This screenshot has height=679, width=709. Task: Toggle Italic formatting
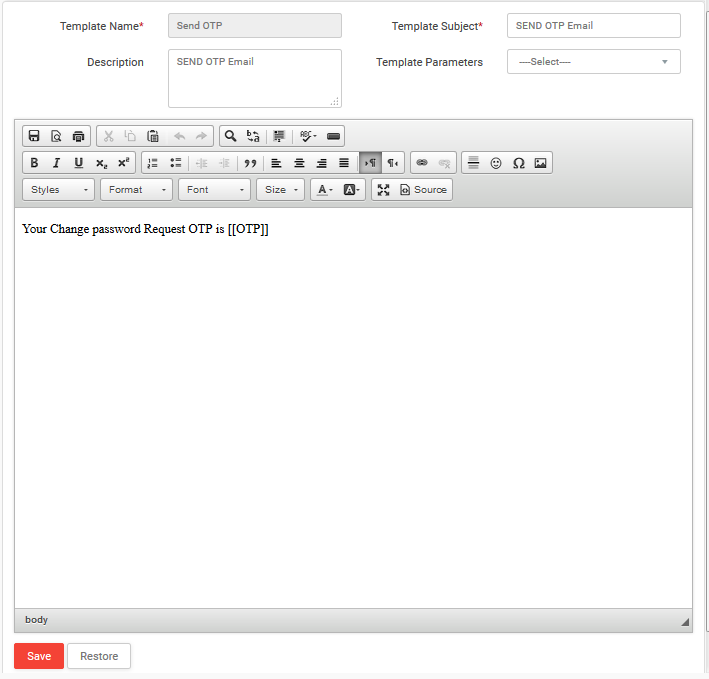point(56,163)
